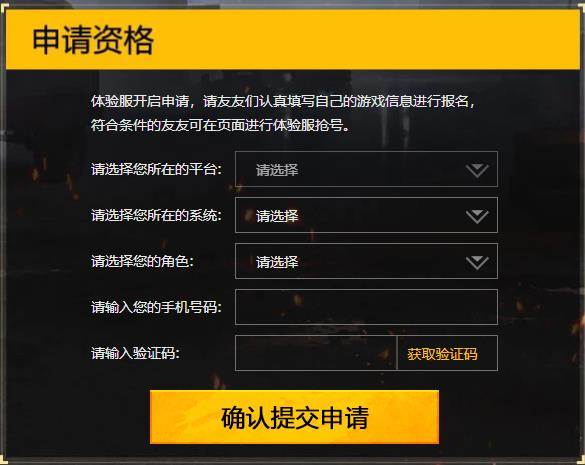Click the platform dropdown's chevron arrow icon

click(477, 170)
